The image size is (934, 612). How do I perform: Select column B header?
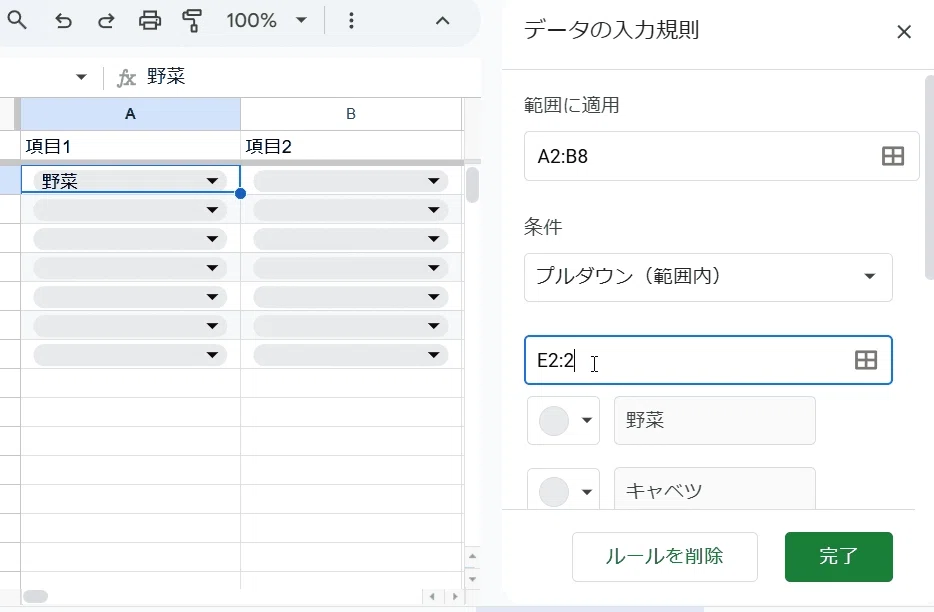click(351, 114)
